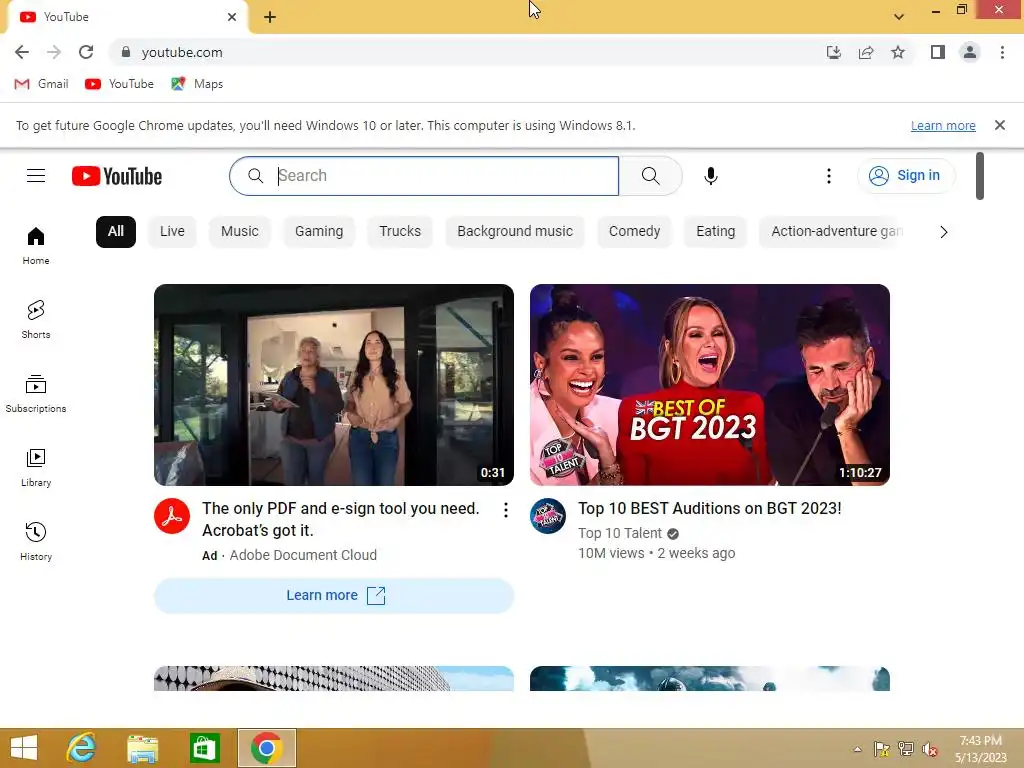
Task: Open the Top 10 Talent channel name
Action: point(620,534)
